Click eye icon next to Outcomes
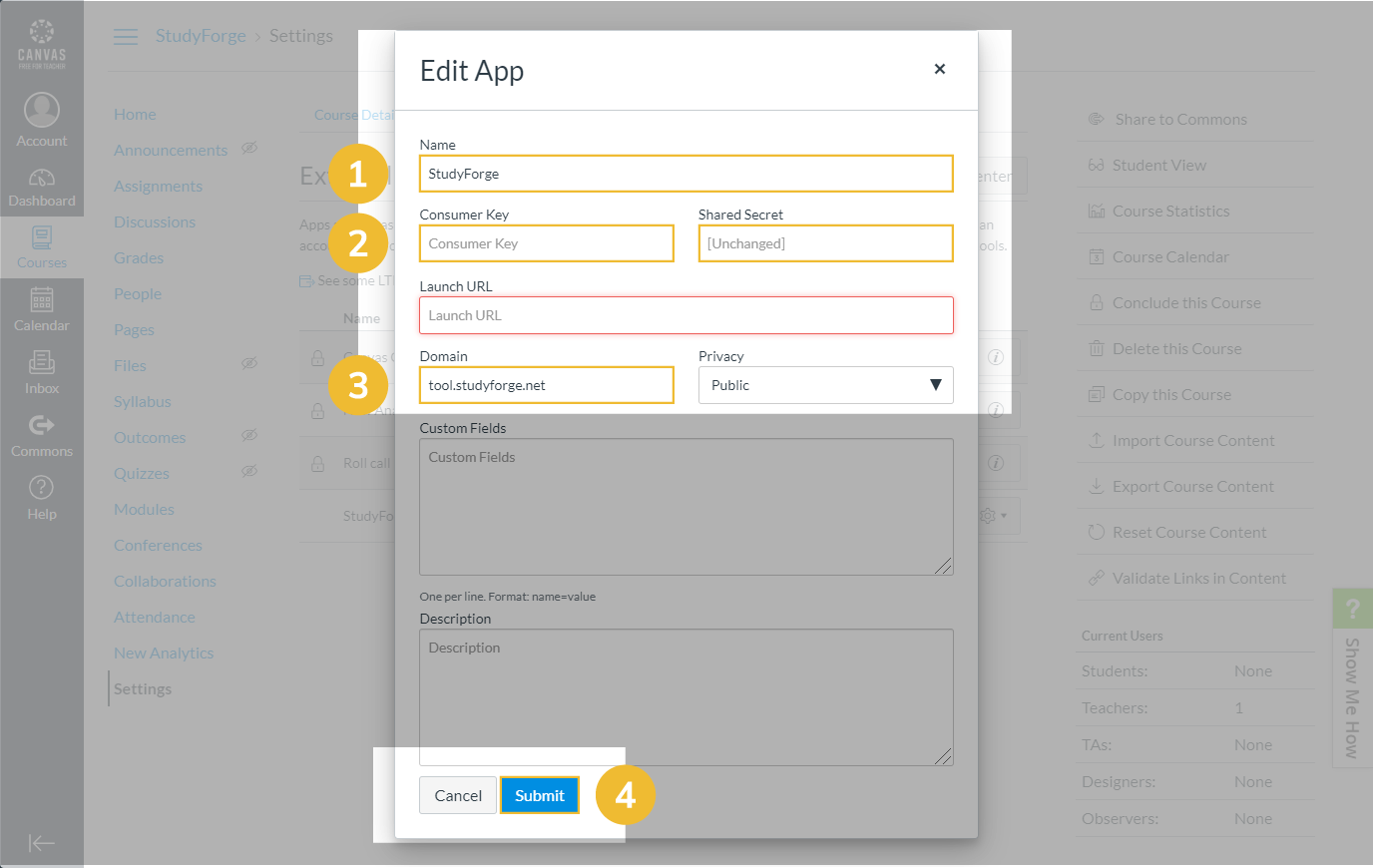 pyautogui.click(x=249, y=435)
